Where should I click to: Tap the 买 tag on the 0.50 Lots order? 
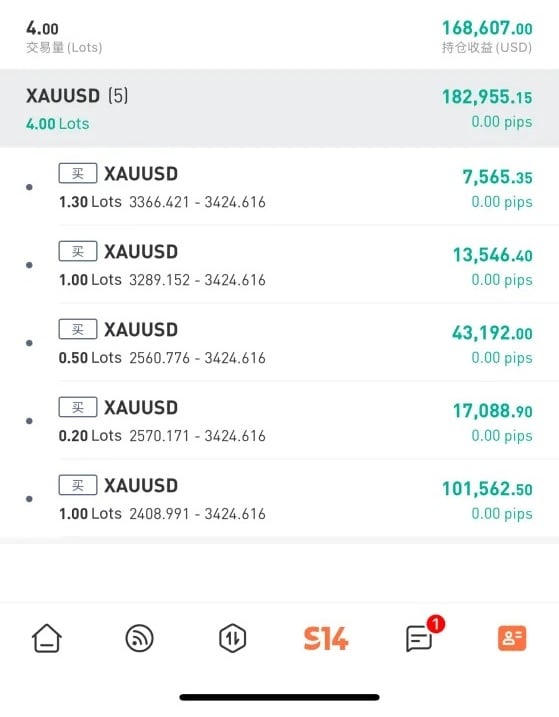click(78, 329)
